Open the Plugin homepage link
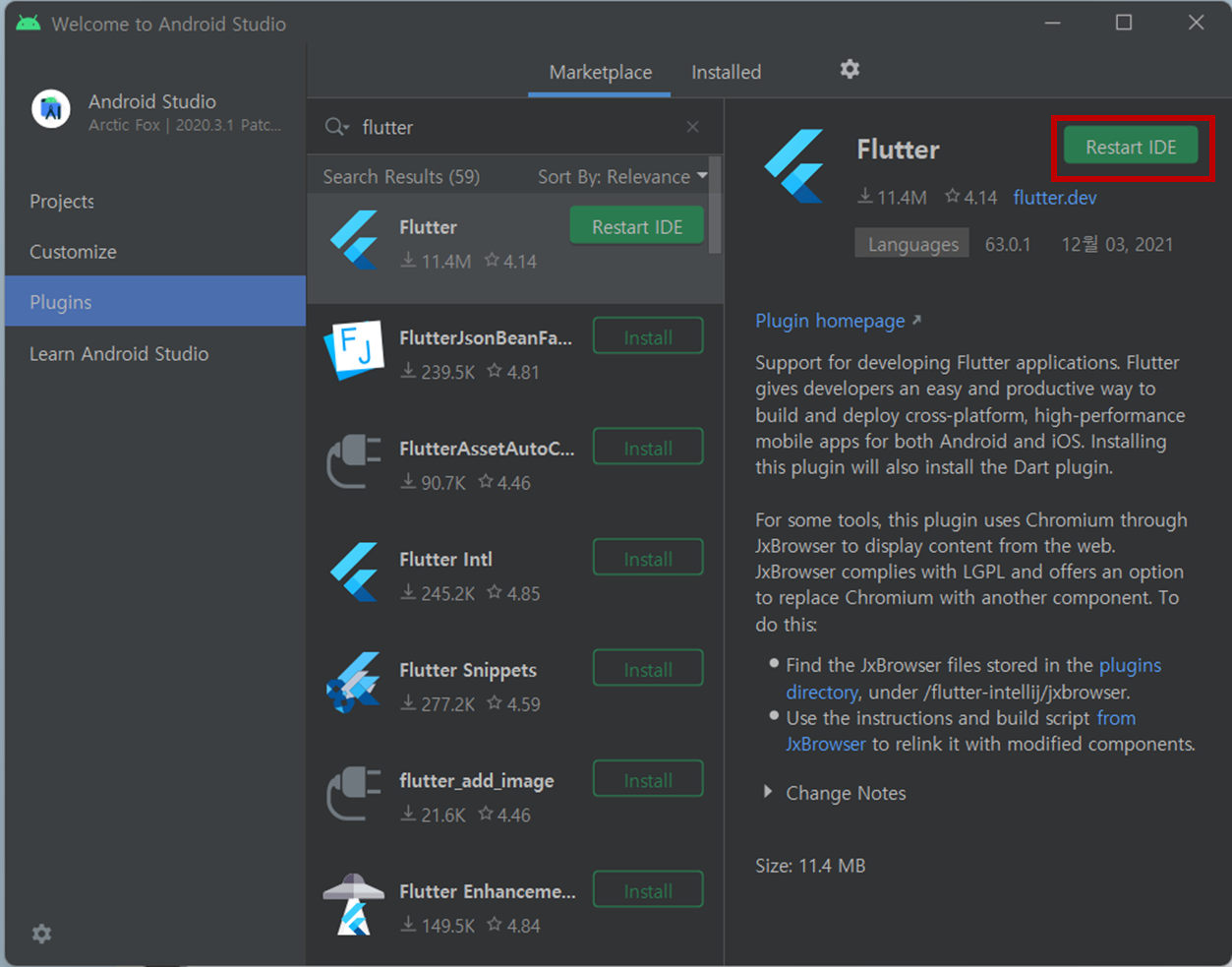This screenshot has width=1232, height=967. 839,321
